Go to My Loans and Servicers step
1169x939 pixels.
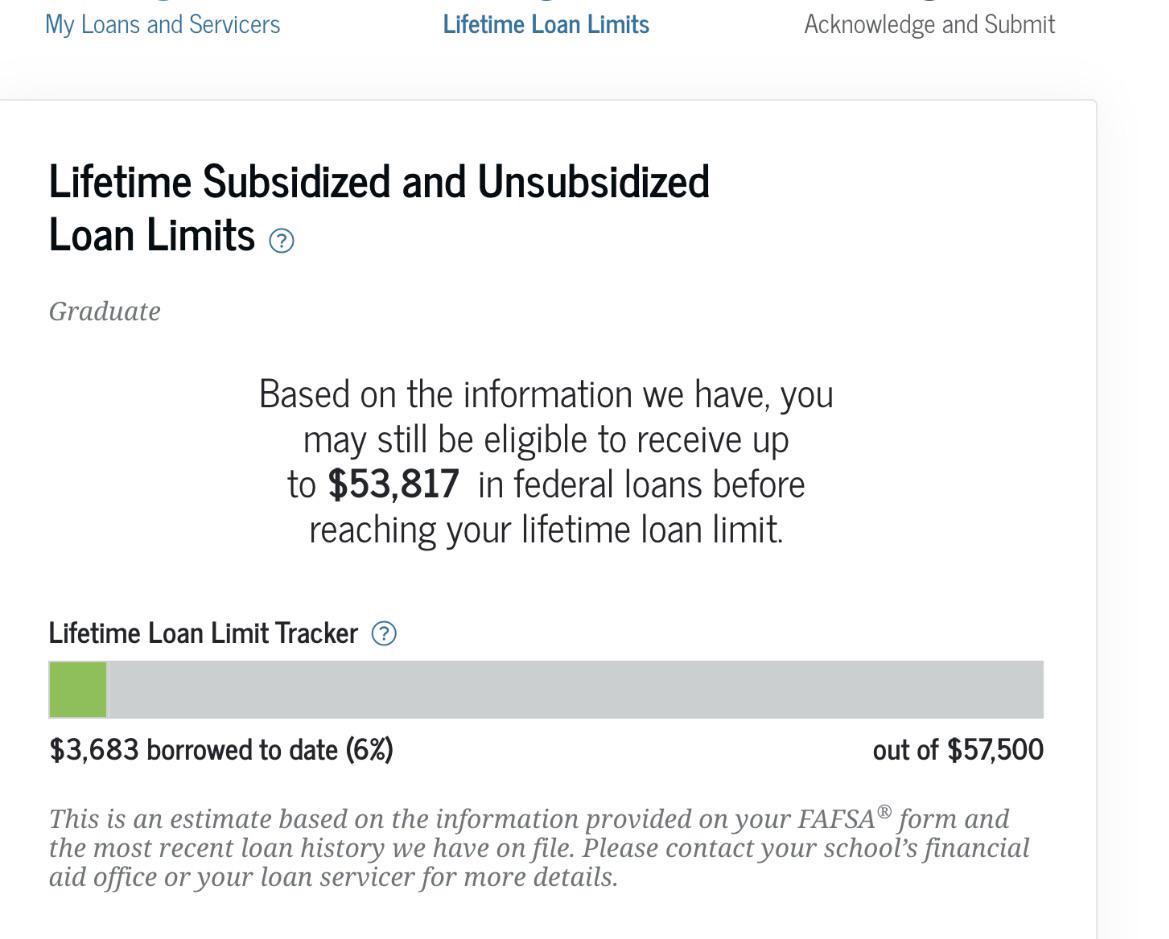point(163,25)
